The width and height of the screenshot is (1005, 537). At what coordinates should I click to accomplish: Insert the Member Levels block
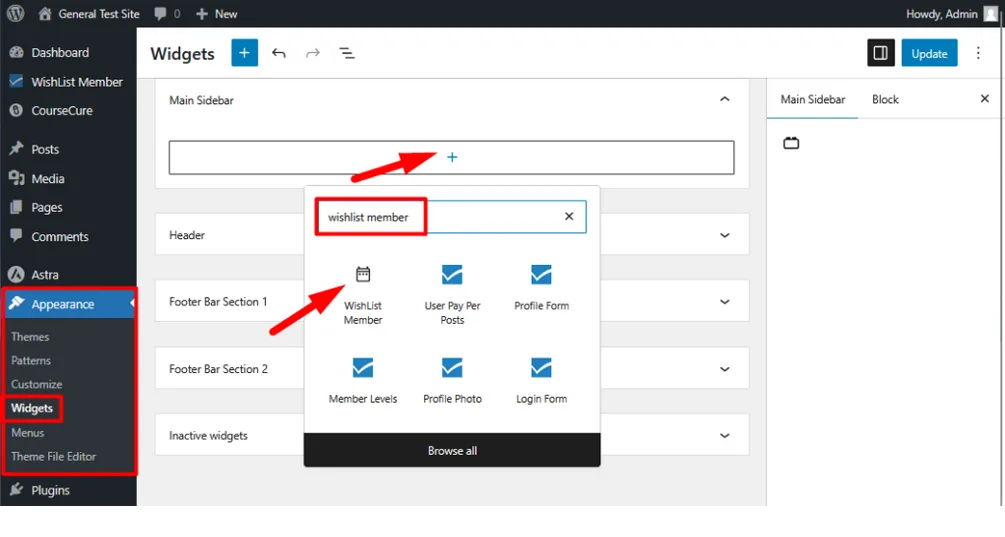363,381
